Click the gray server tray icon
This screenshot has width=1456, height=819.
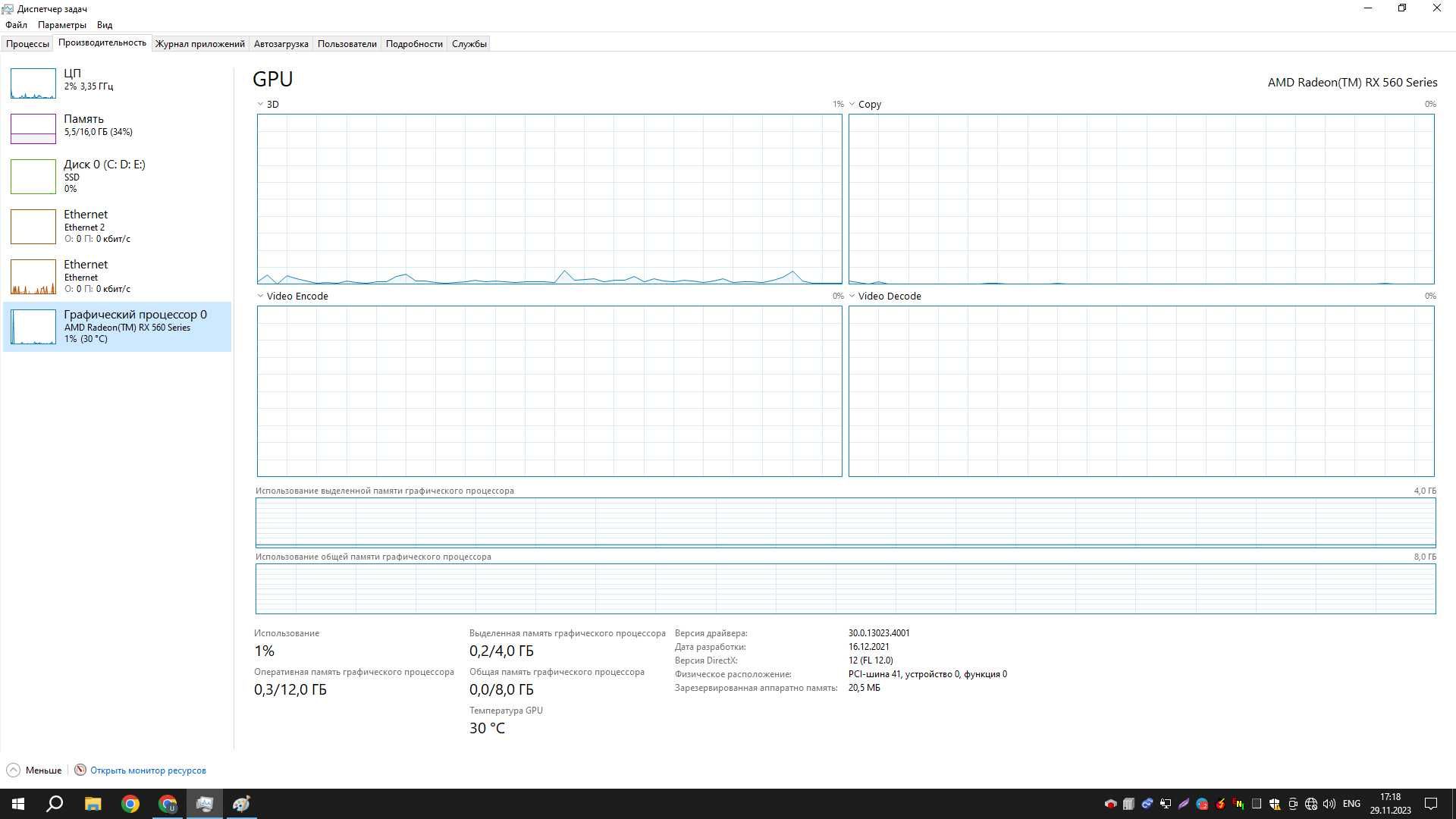[x=1128, y=804]
